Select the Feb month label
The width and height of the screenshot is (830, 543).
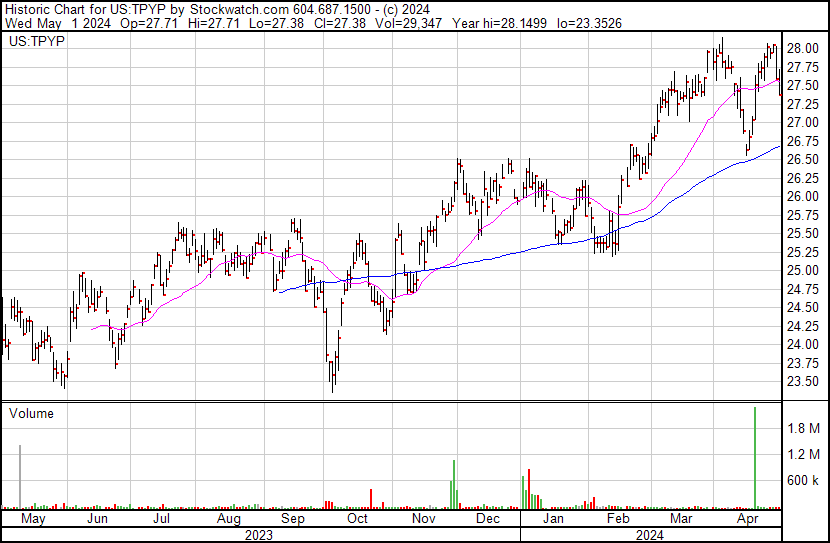pos(618,519)
